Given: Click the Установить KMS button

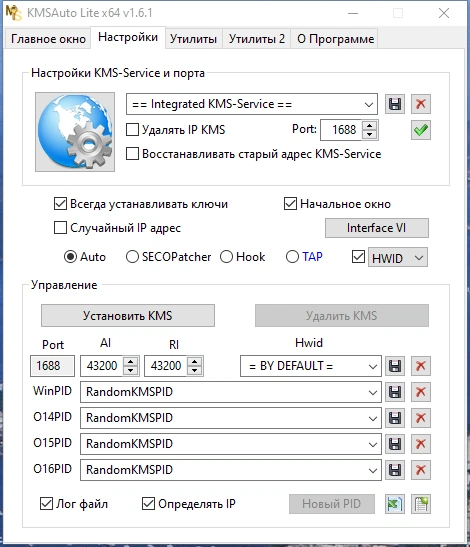Looking at the screenshot, I should [128, 316].
